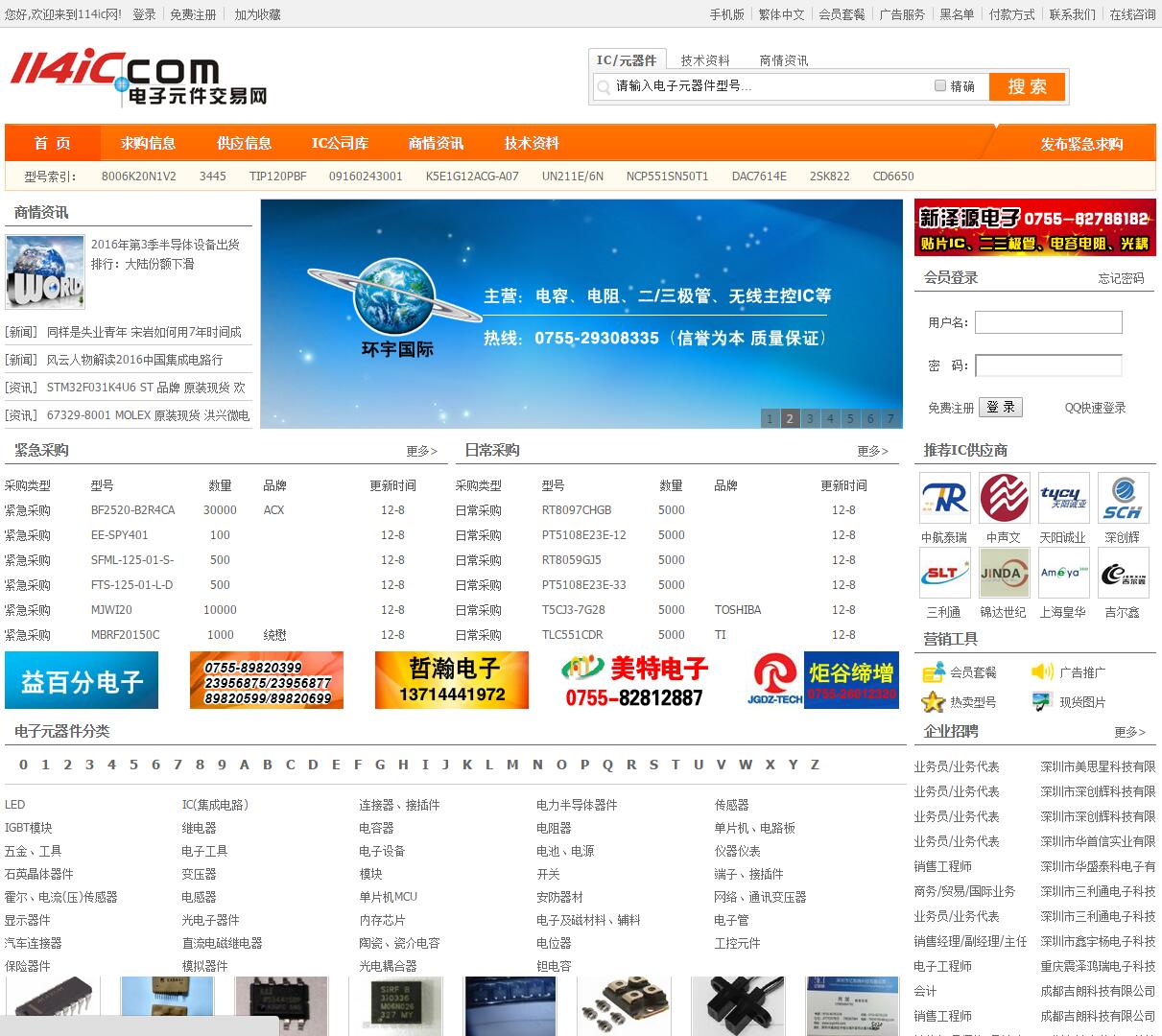Open the 上海皇华 Ameya supplier logo

coord(1064,573)
